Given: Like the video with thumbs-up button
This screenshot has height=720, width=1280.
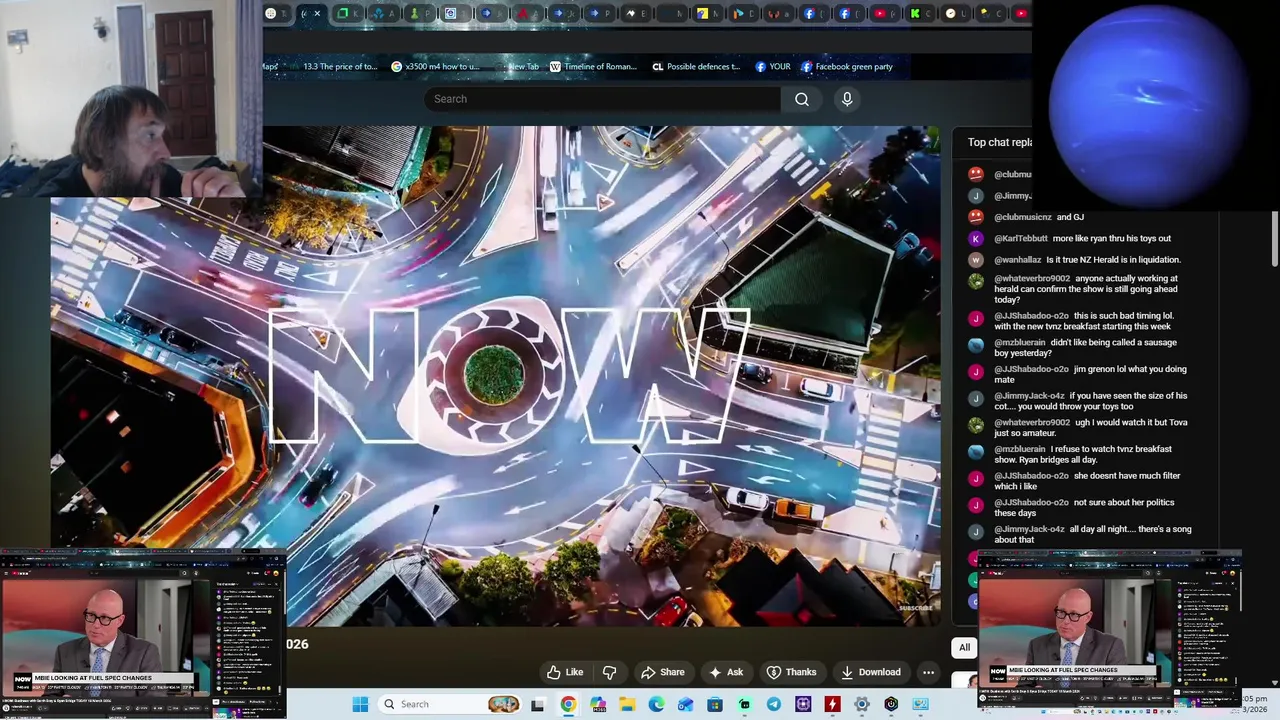Looking at the screenshot, I should pos(565,672).
